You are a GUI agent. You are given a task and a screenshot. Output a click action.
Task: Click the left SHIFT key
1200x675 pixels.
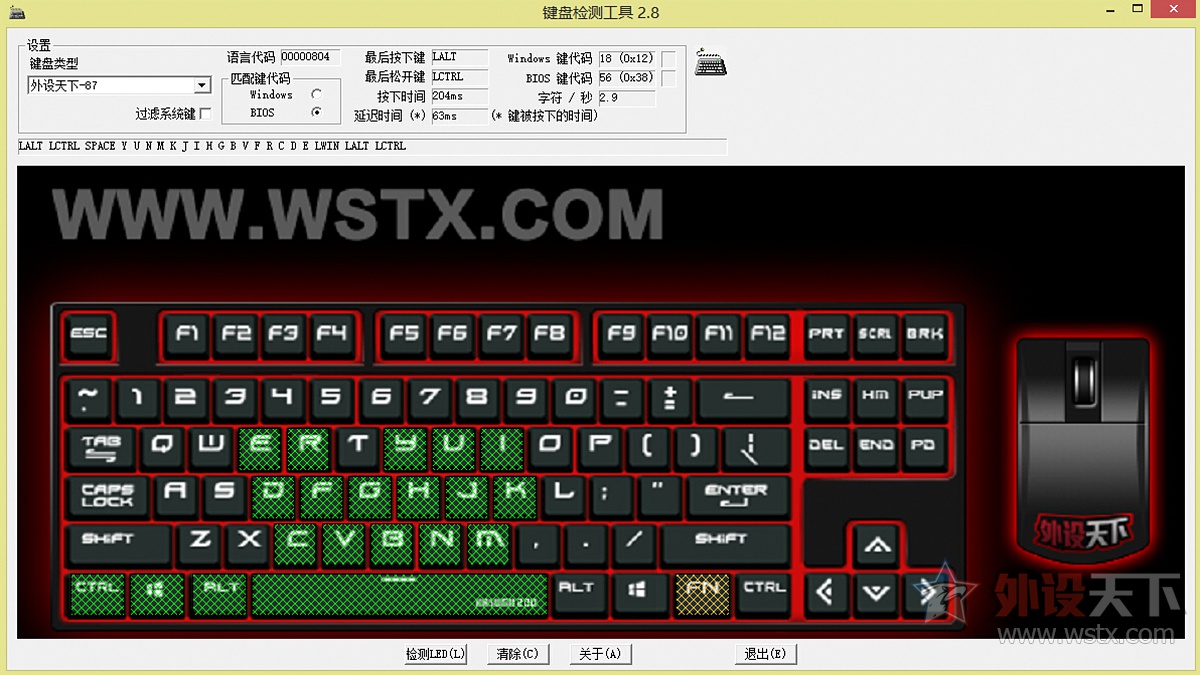[x=120, y=545]
